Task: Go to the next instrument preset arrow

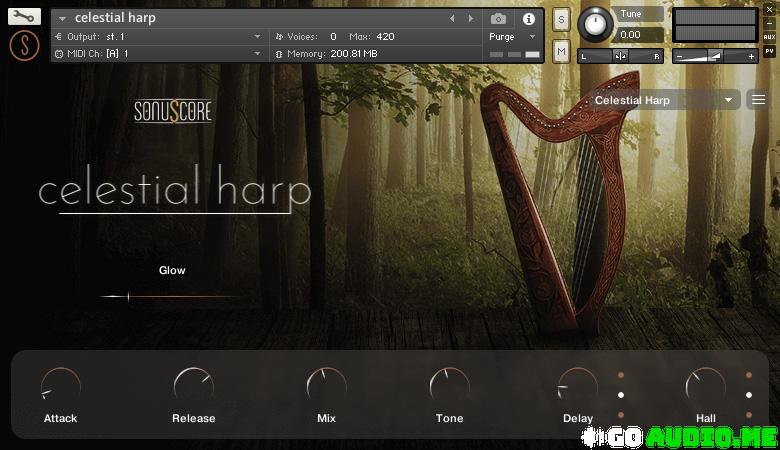Action: 471,18
